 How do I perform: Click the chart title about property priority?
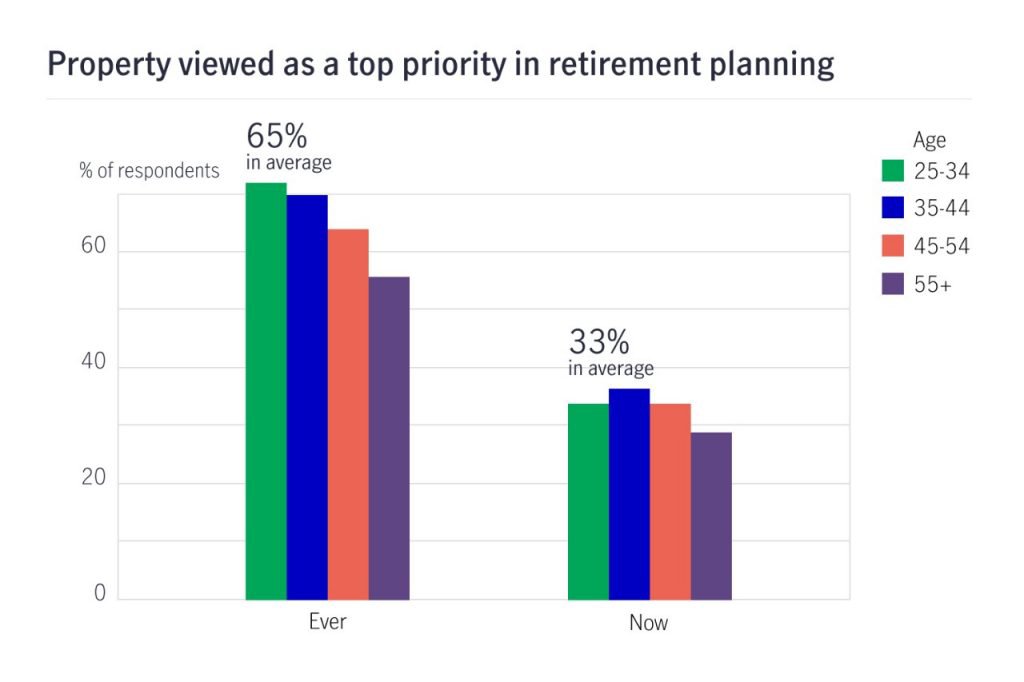(441, 65)
